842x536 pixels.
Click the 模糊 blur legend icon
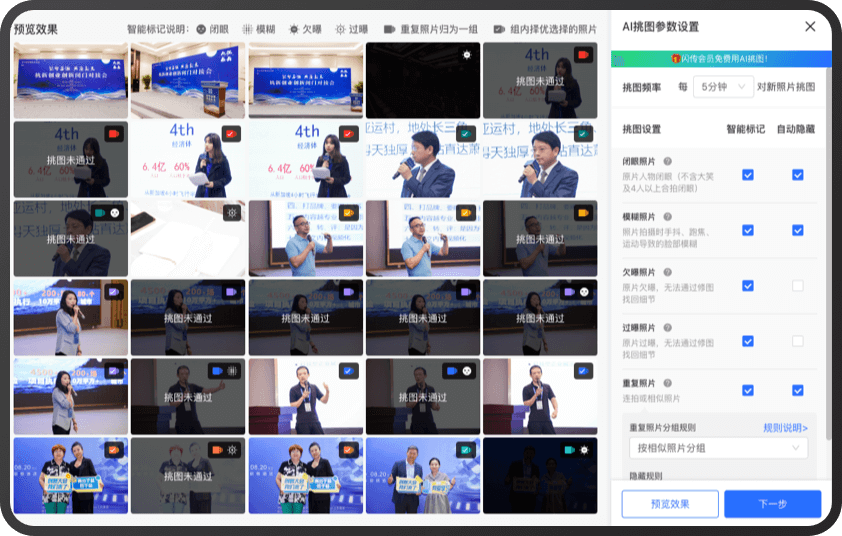pyautogui.click(x=248, y=30)
